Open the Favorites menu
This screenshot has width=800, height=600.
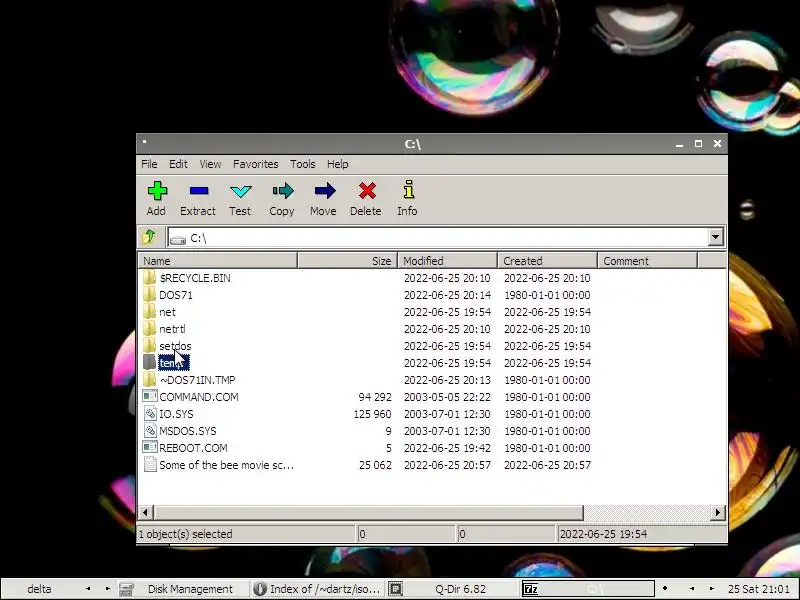pos(256,164)
